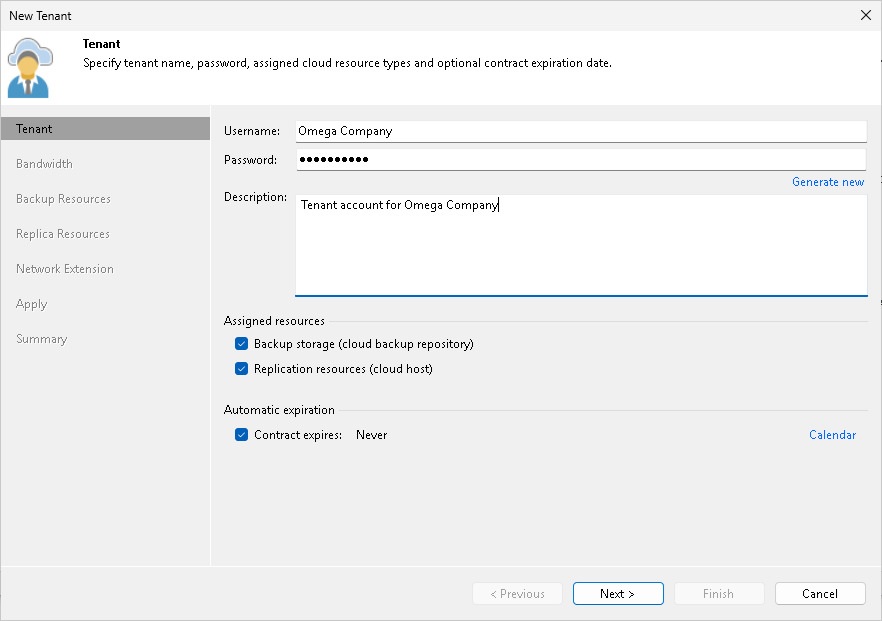Click the Previous navigation button

pyautogui.click(x=517, y=593)
